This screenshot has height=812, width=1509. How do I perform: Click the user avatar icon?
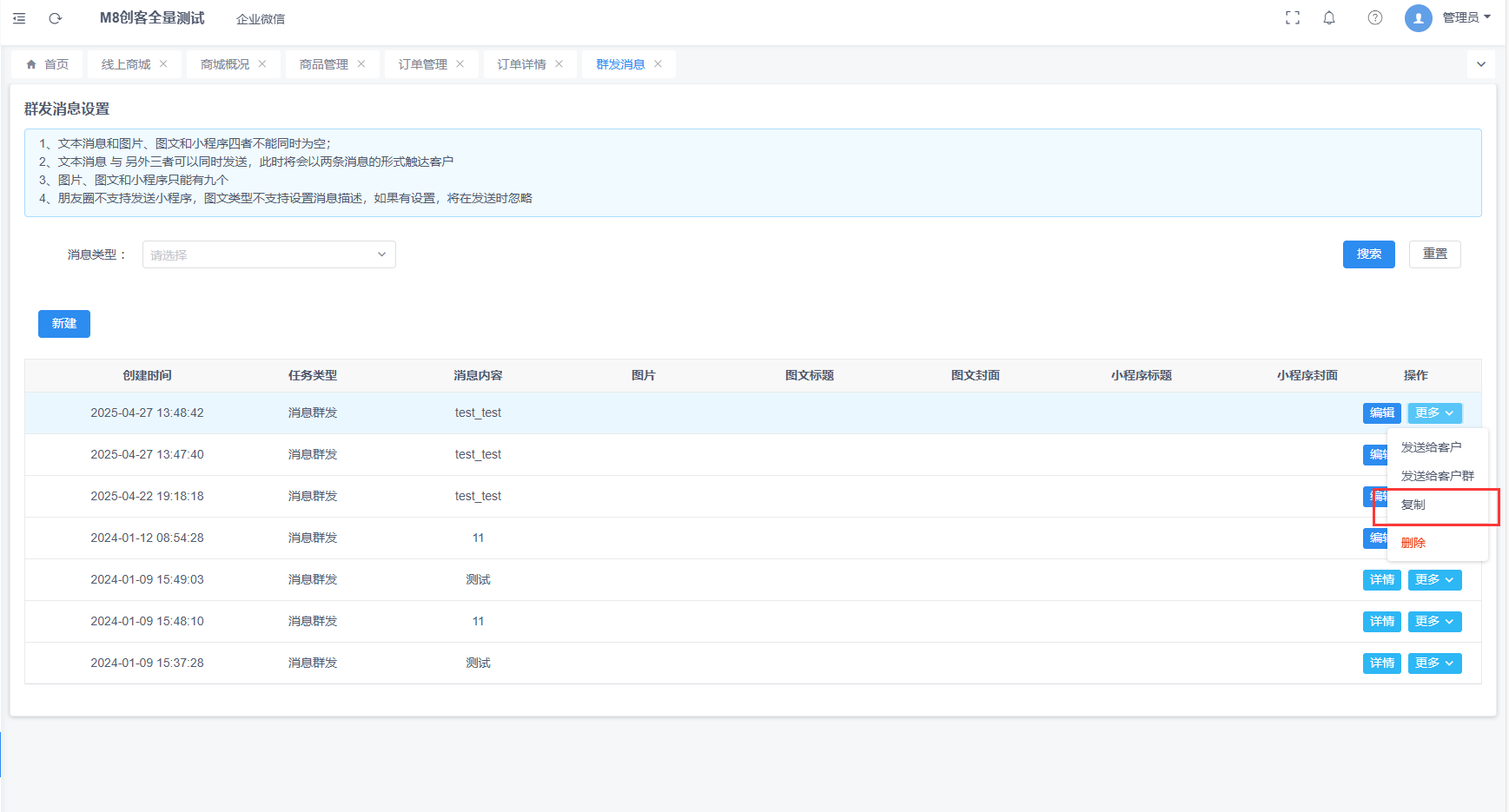1418,18
